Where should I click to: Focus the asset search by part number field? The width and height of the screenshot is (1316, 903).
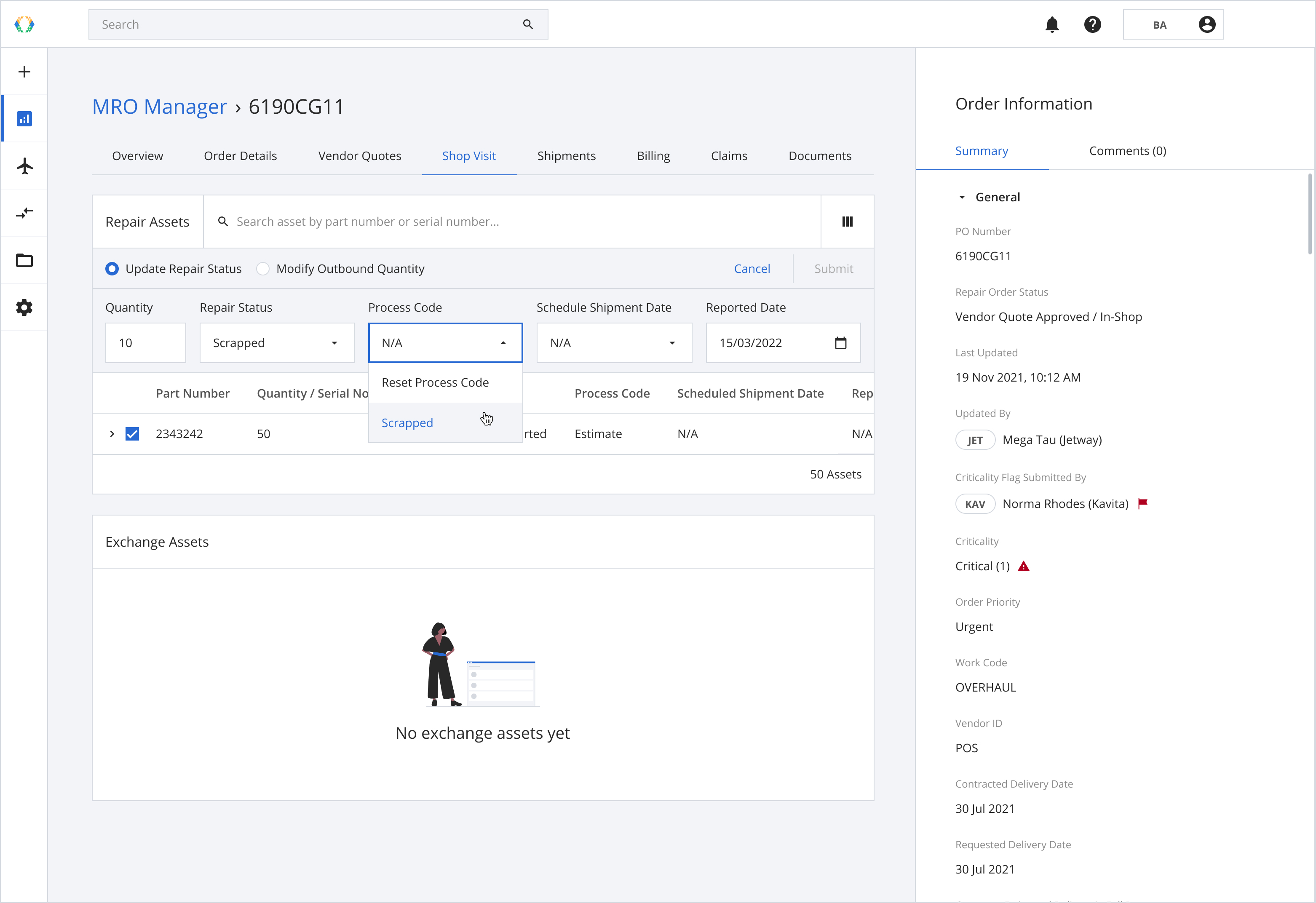click(511, 222)
